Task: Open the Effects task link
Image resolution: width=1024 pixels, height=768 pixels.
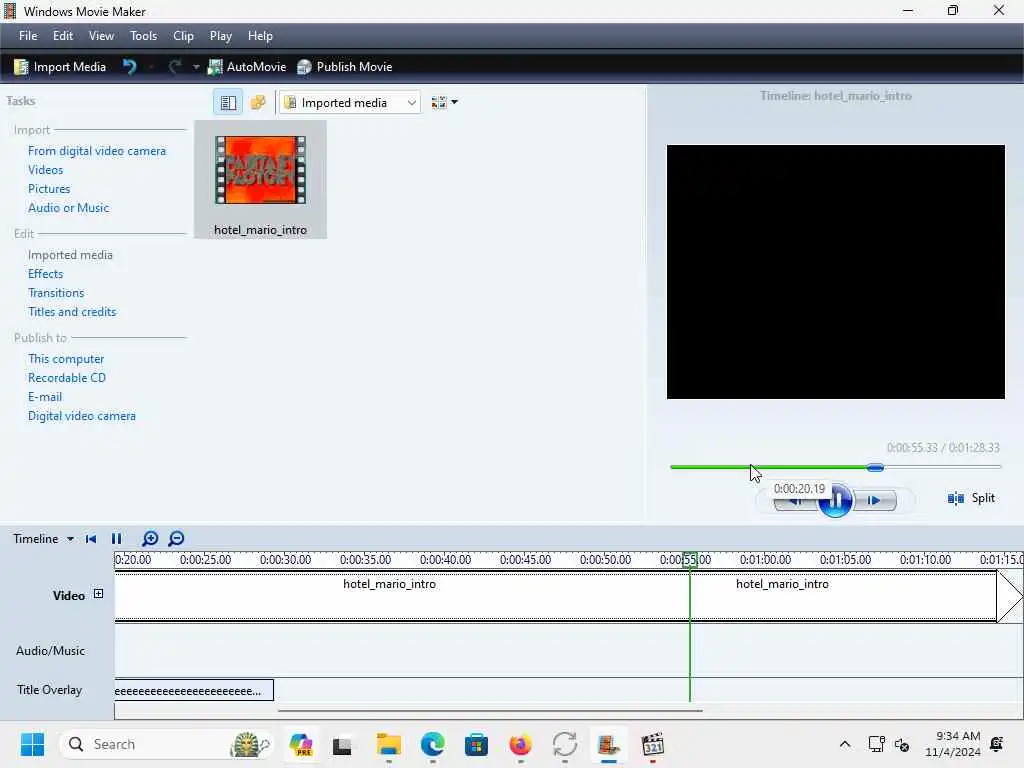Action: pos(46,274)
